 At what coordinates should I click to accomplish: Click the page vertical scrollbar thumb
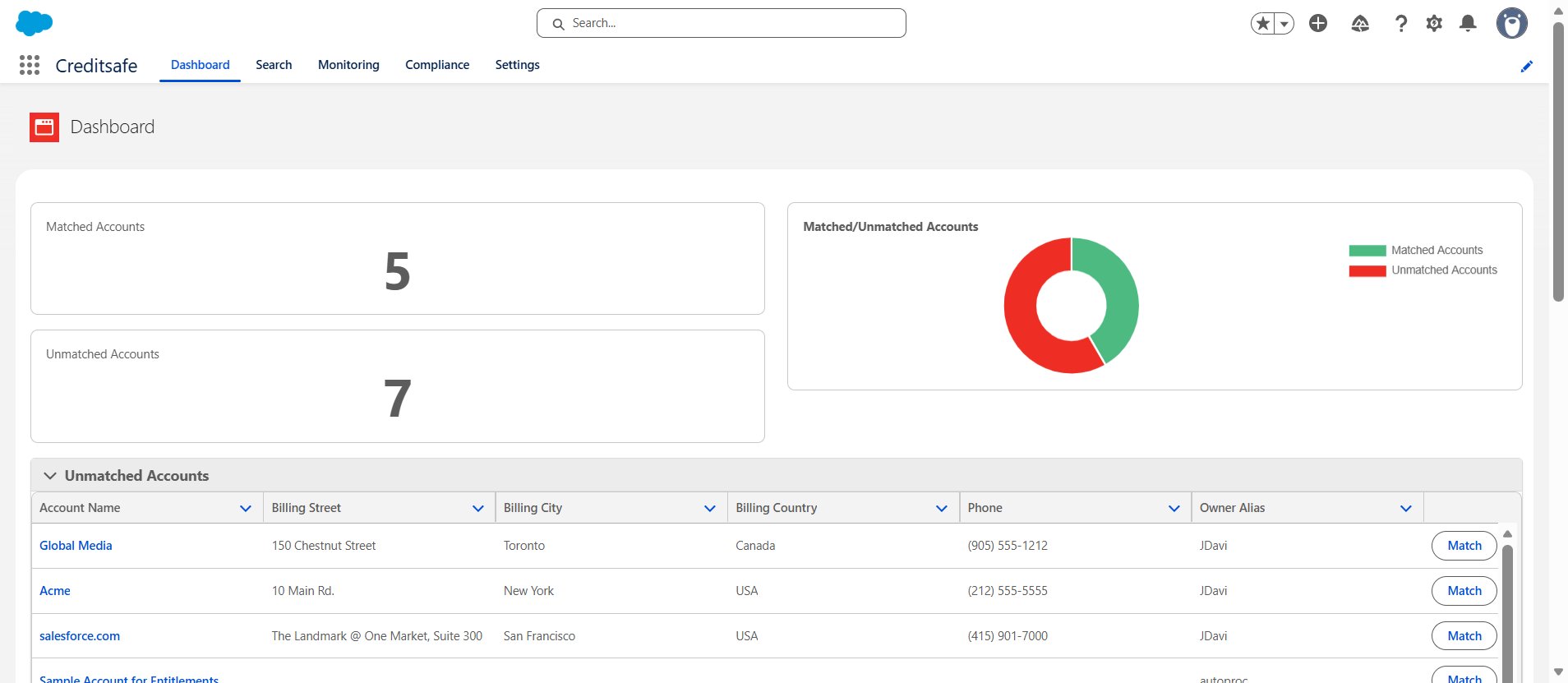click(1558, 162)
